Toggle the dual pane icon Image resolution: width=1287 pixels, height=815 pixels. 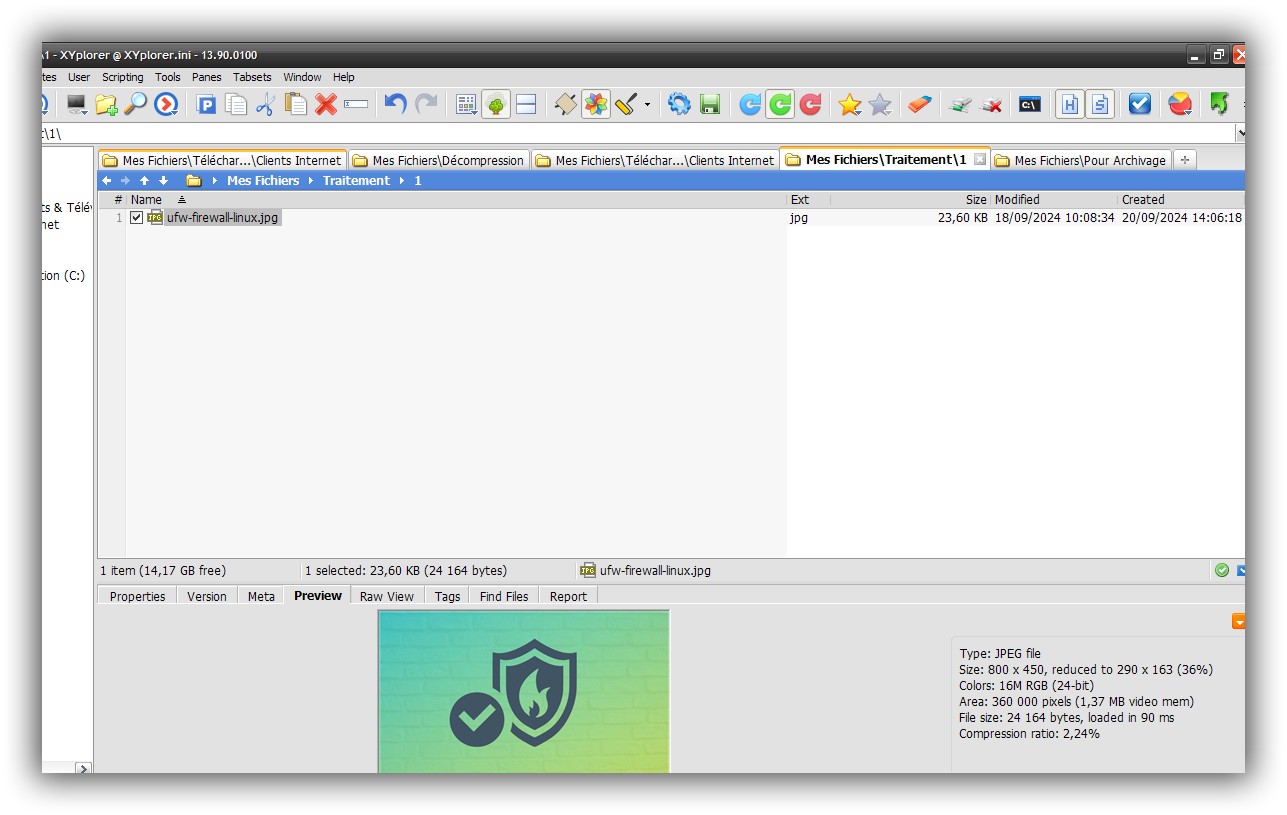tap(526, 104)
